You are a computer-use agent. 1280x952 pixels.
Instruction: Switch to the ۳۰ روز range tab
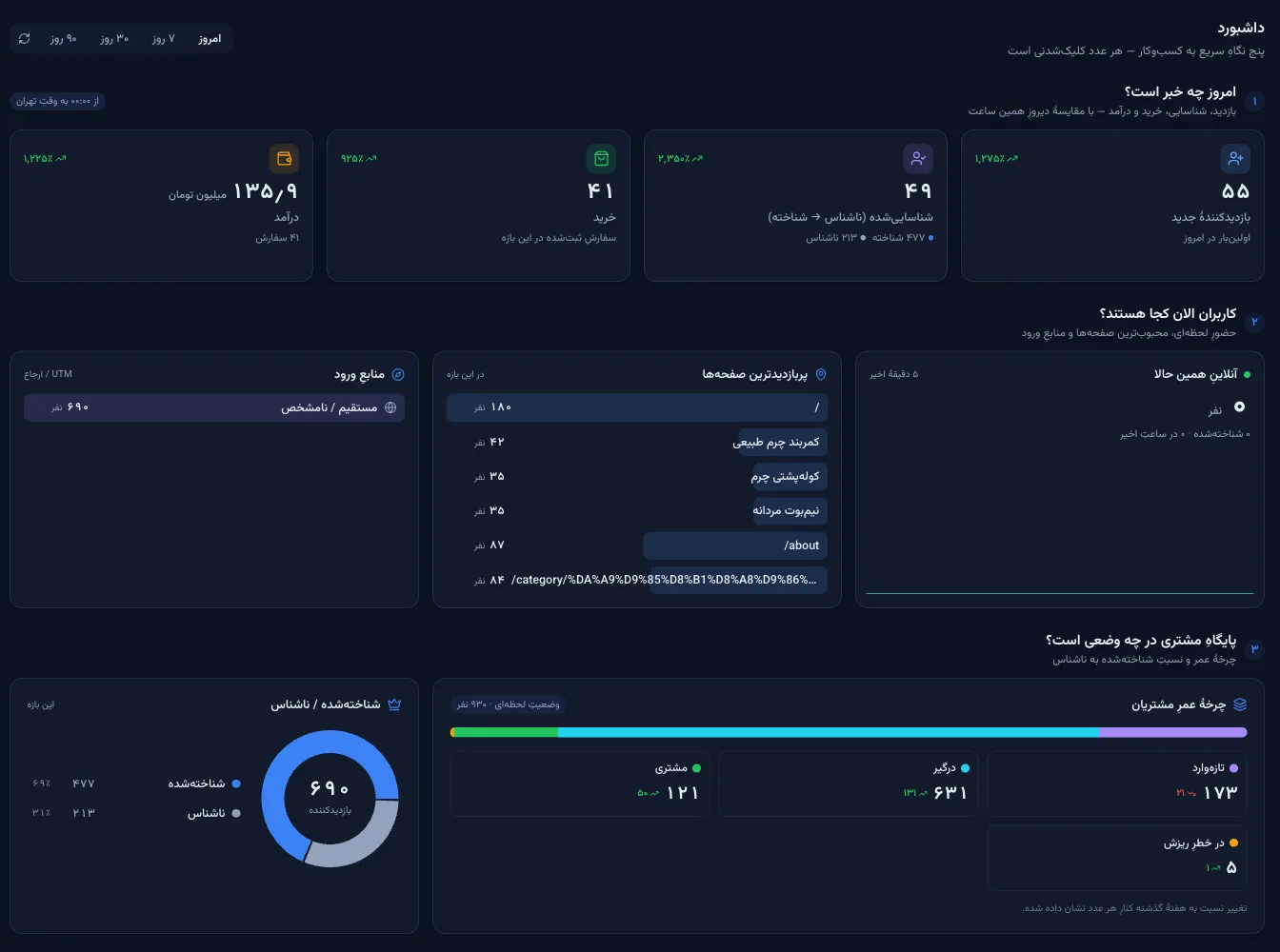(x=114, y=39)
